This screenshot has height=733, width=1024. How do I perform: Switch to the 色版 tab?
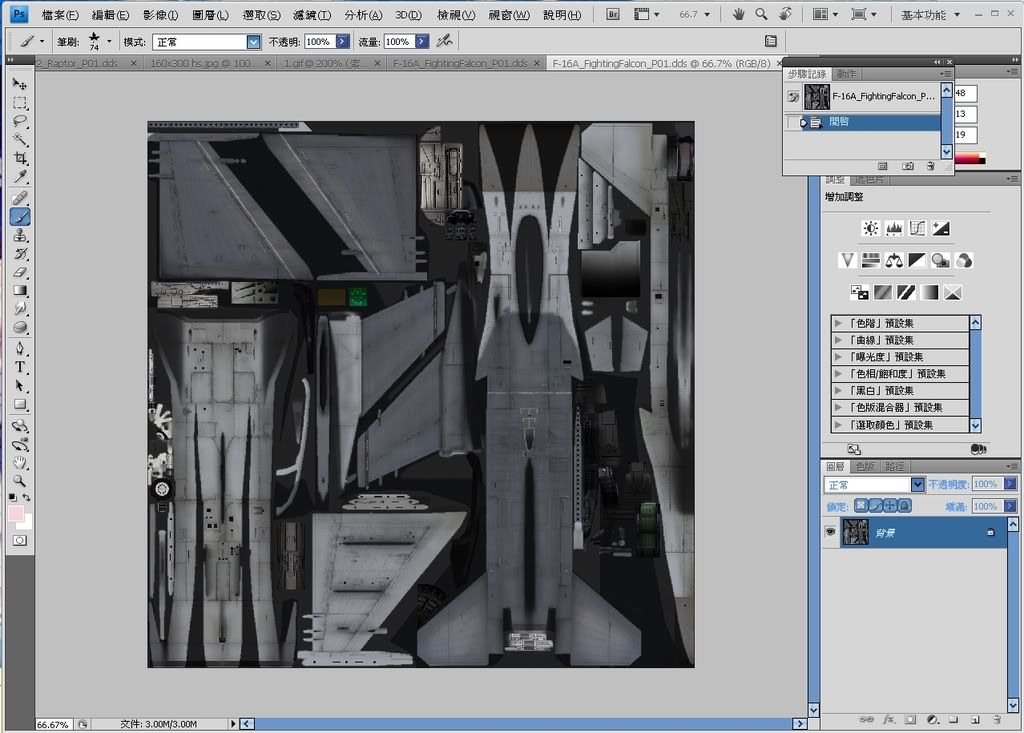click(865, 467)
